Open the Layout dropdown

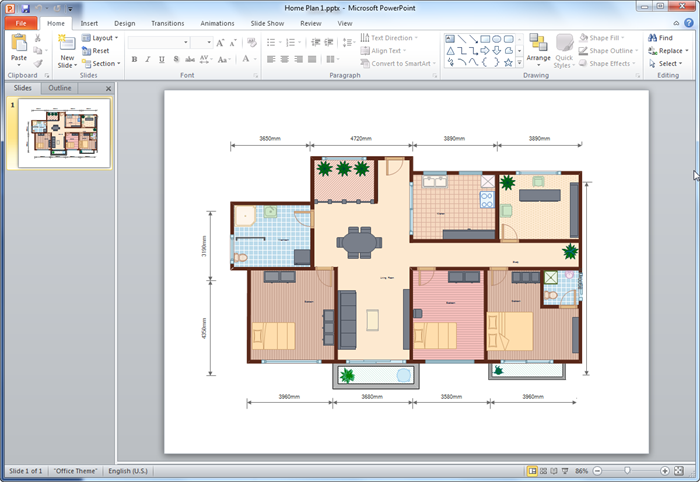coord(102,38)
